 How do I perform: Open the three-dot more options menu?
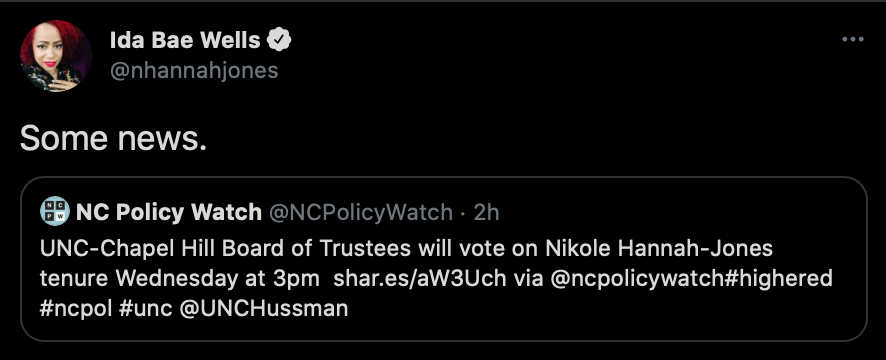click(x=853, y=40)
